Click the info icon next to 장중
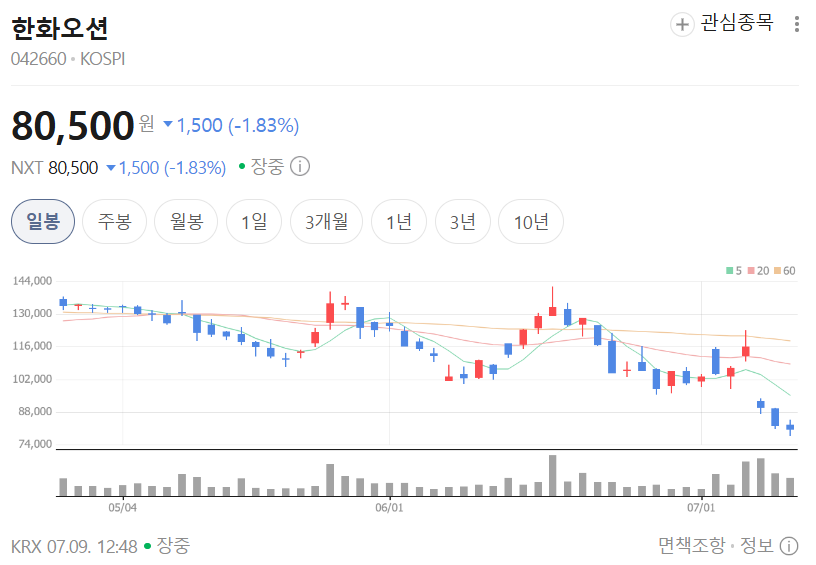816x565 pixels. point(300,166)
